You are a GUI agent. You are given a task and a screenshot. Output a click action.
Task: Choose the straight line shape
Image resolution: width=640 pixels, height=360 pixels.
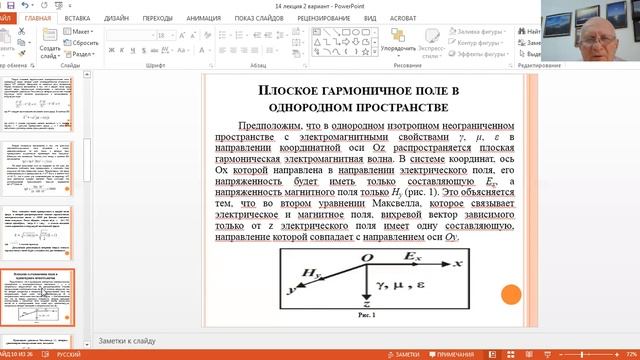pyautogui.click(x=327, y=32)
